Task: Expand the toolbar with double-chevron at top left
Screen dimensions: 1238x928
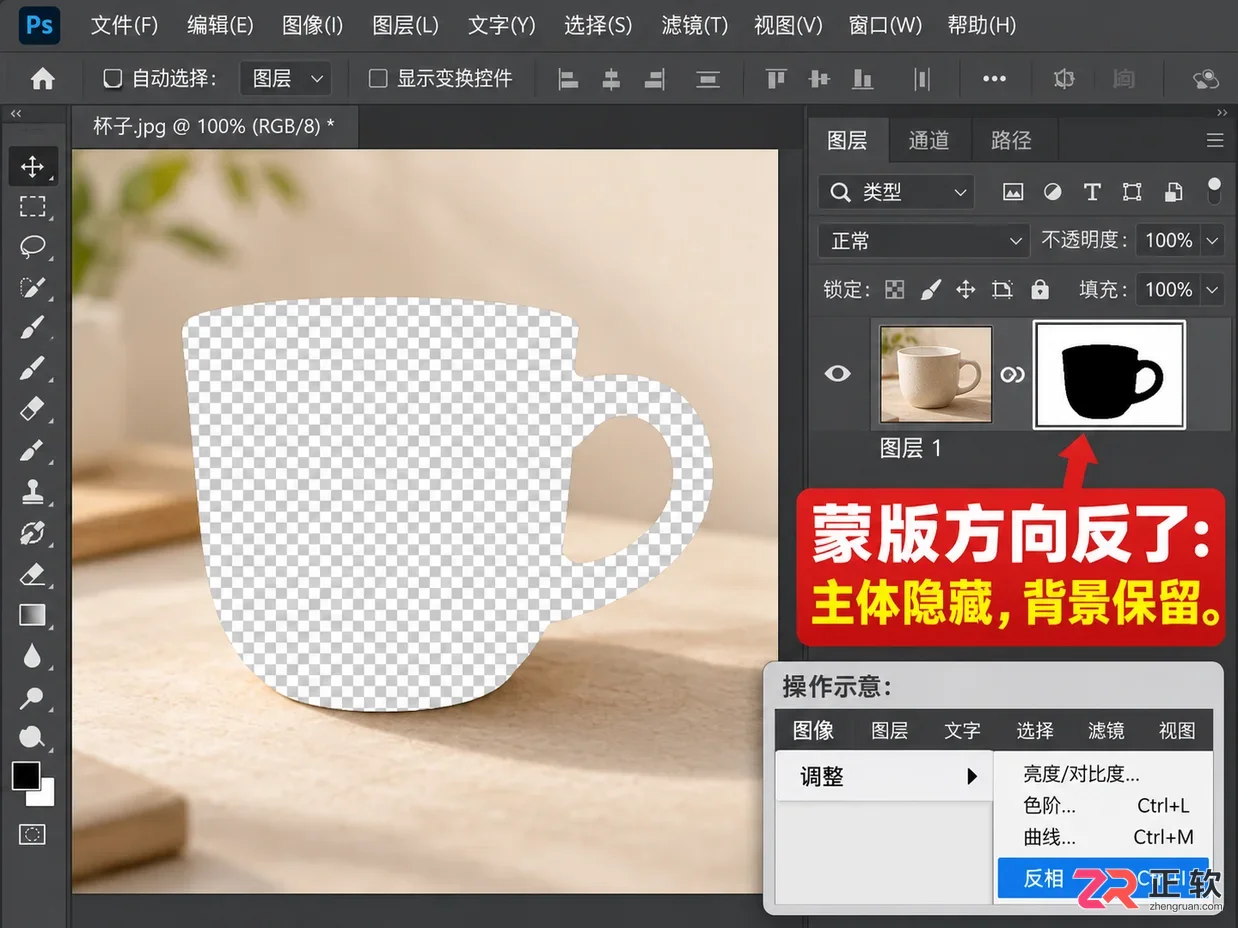Action: [15, 114]
